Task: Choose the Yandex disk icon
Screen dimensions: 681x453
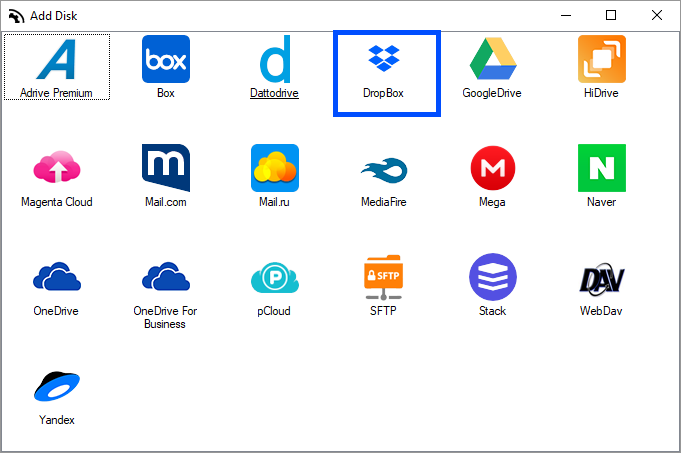Action: pyautogui.click(x=57, y=386)
